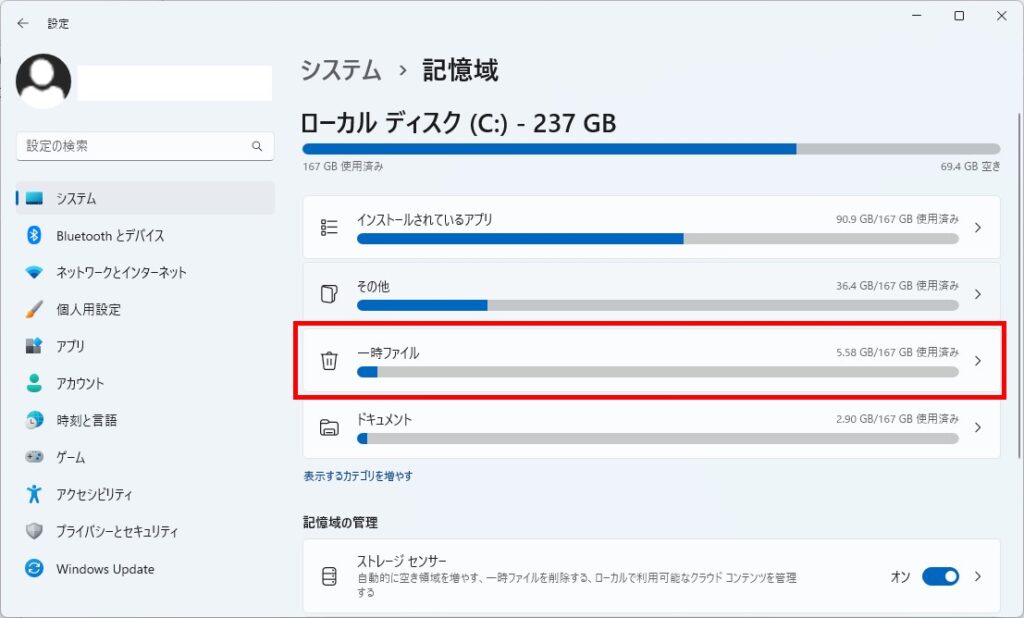Click 表示するカテゴリを増やす link
This screenshot has height=618, width=1024.
pyautogui.click(x=358, y=476)
